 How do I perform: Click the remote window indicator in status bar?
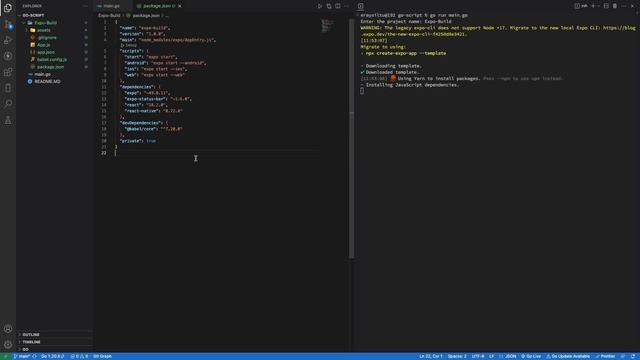(x=5, y=356)
